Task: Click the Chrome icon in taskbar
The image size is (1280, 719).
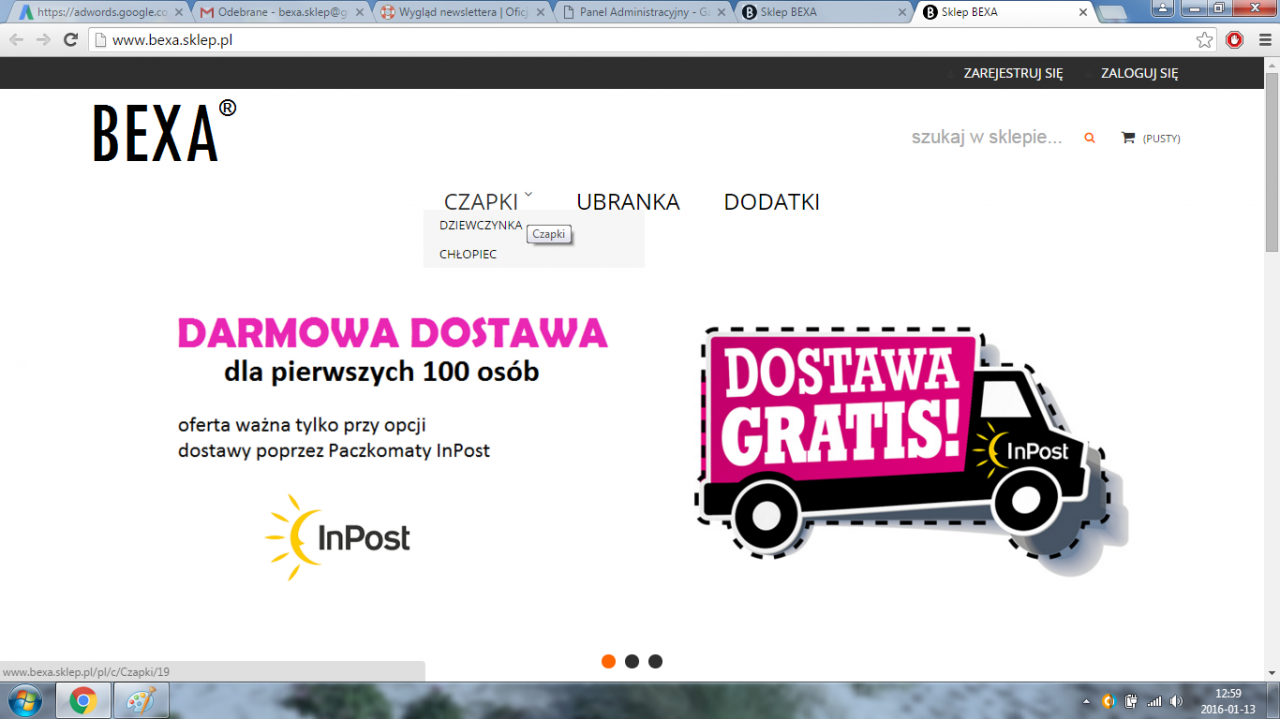Action: pyautogui.click(x=83, y=701)
